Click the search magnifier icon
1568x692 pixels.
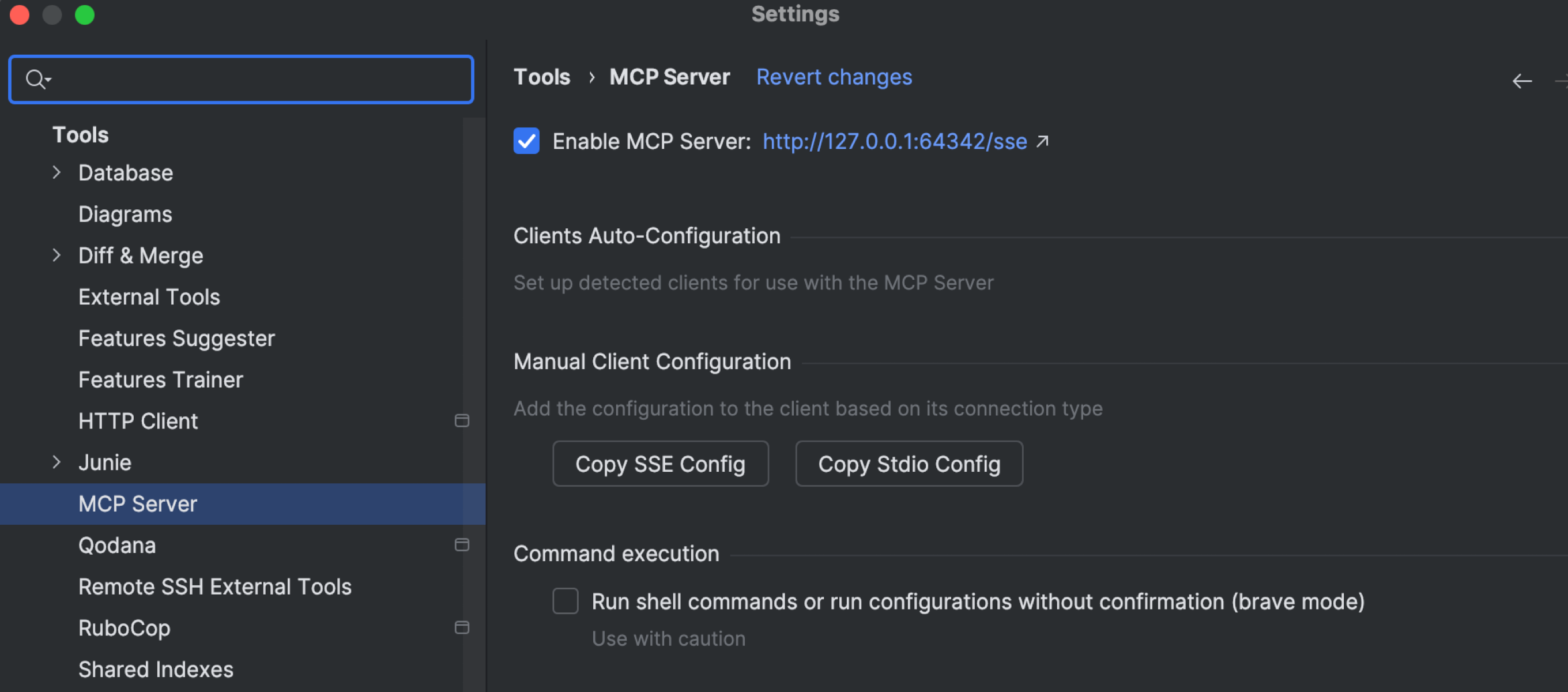(x=35, y=79)
